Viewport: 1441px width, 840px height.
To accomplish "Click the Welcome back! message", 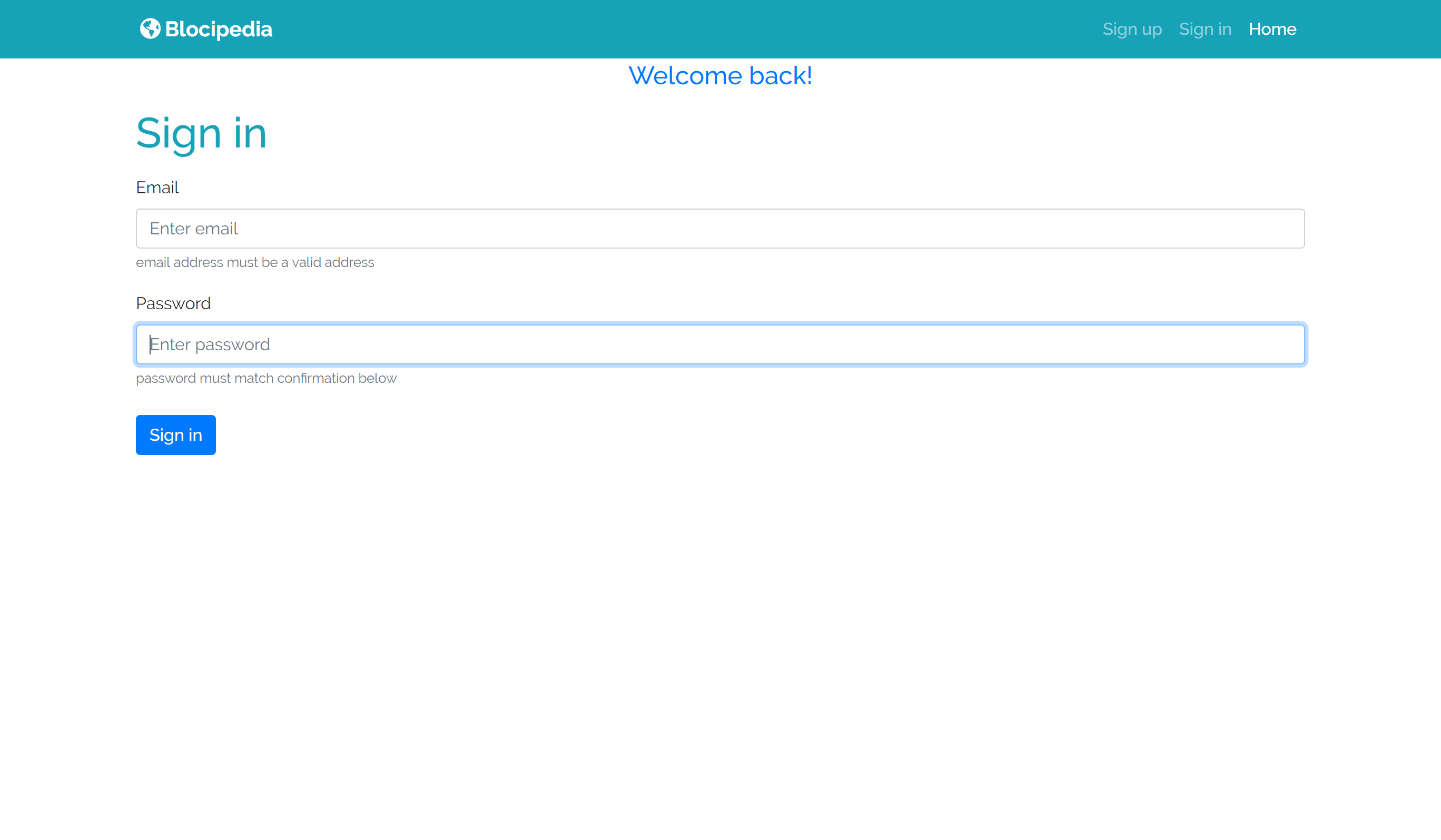I will [x=720, y=75].
